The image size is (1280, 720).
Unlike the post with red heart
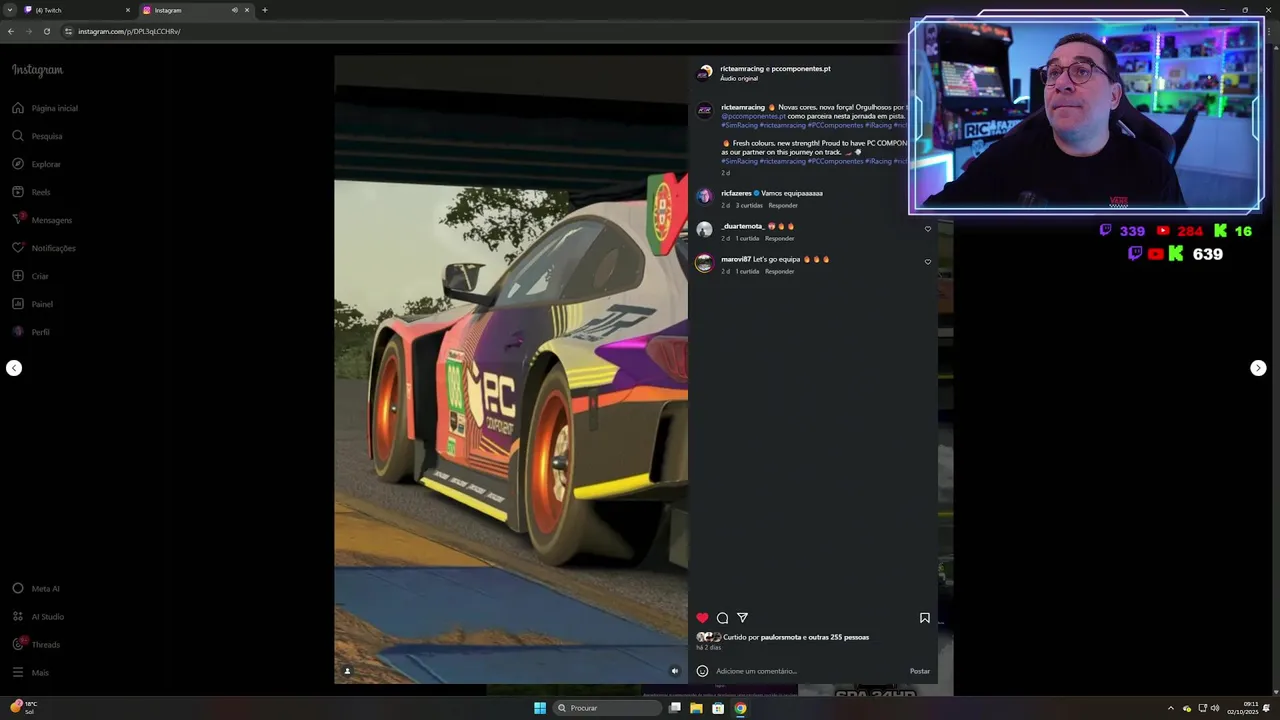[x=702, y=618]
